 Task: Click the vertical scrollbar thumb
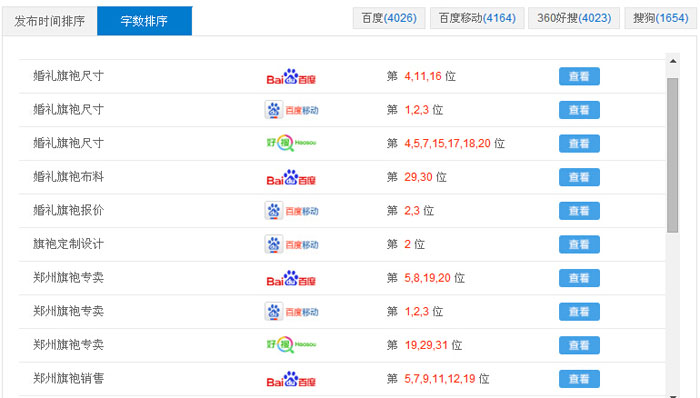pyautogui.click(x=673, y=155)
